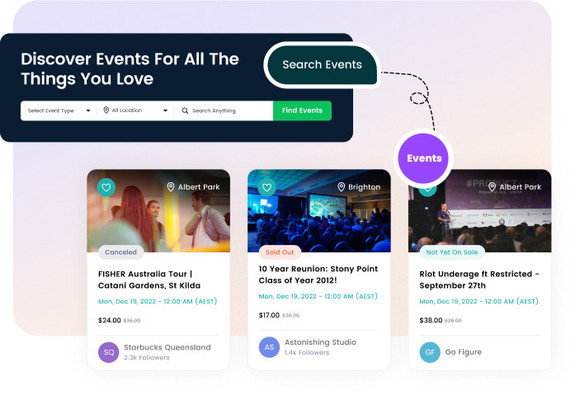The image size is (580, 400).
Task: Click the green Find Events button
Action: coord(302,111)
